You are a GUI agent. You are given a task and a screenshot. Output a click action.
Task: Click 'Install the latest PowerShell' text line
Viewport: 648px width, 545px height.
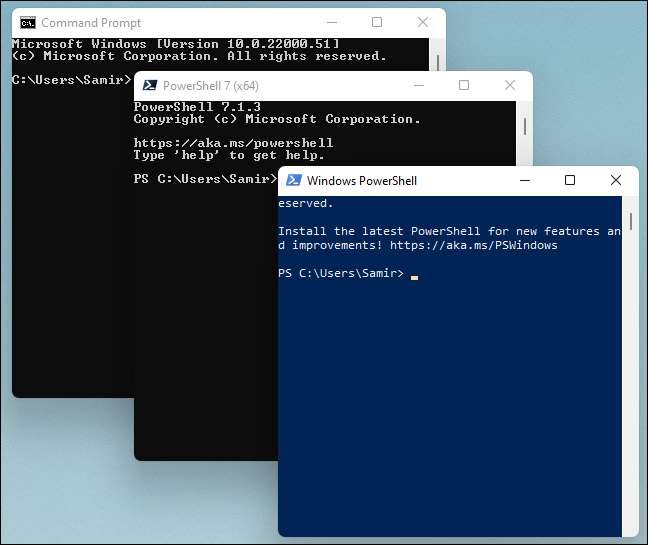tap(450, 231)
